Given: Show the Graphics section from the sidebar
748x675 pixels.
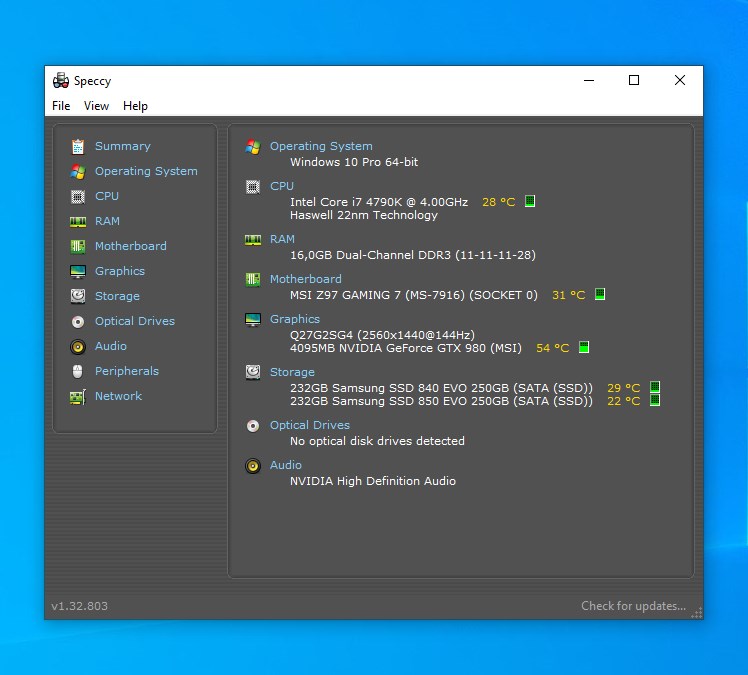Looking at the screenshot, I should 120,271.
